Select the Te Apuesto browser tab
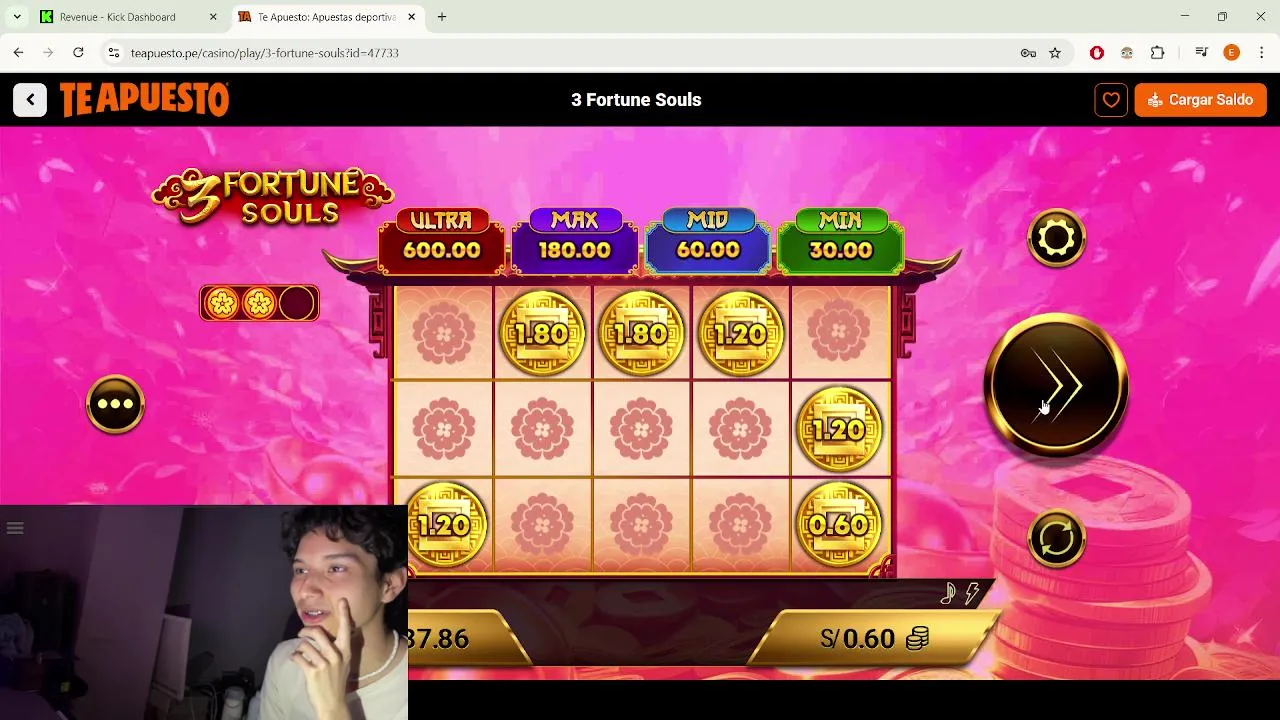The image size is (1280, 720). 326,17
